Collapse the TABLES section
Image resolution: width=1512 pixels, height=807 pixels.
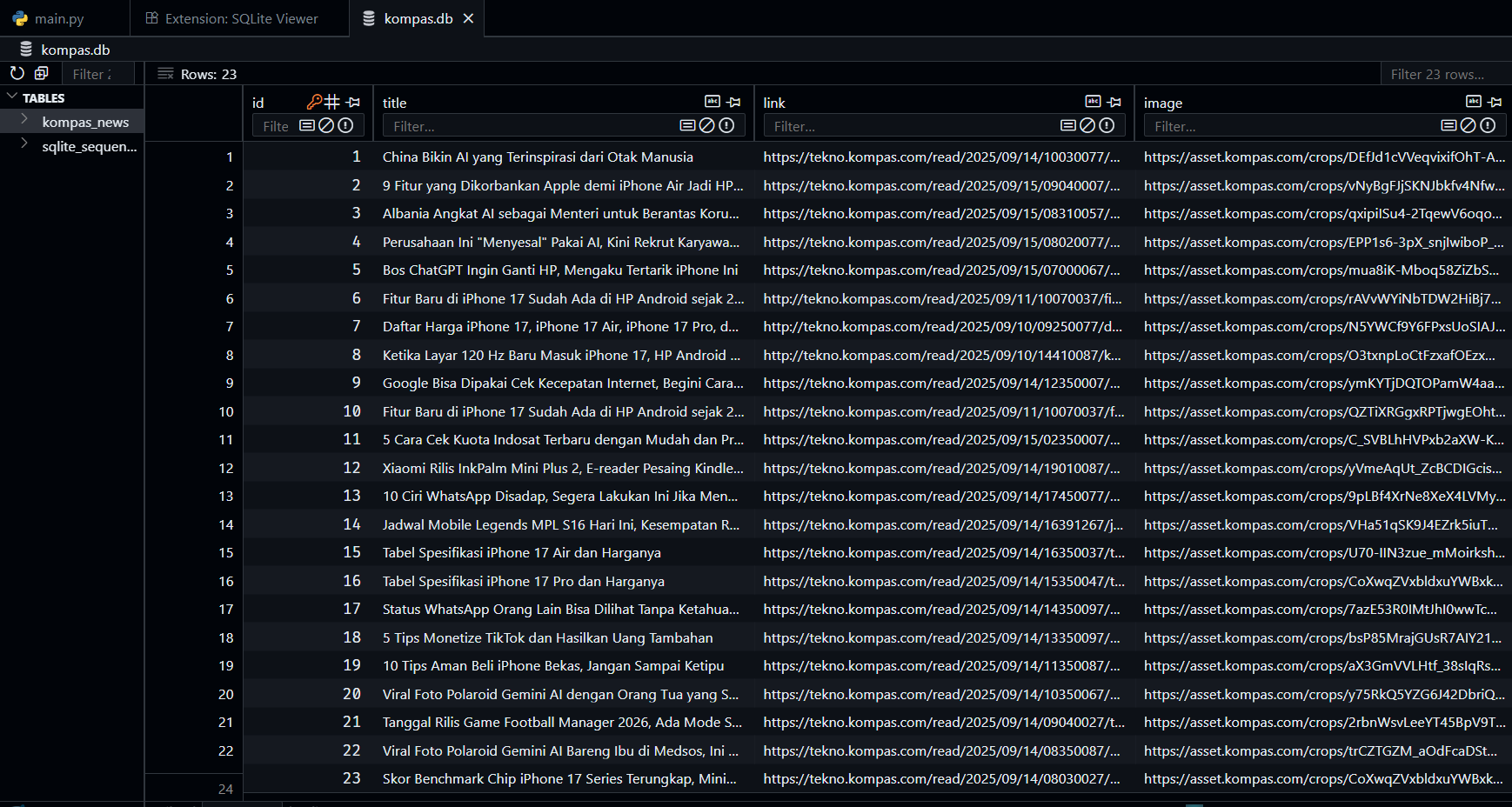click(x=12, y=97)
